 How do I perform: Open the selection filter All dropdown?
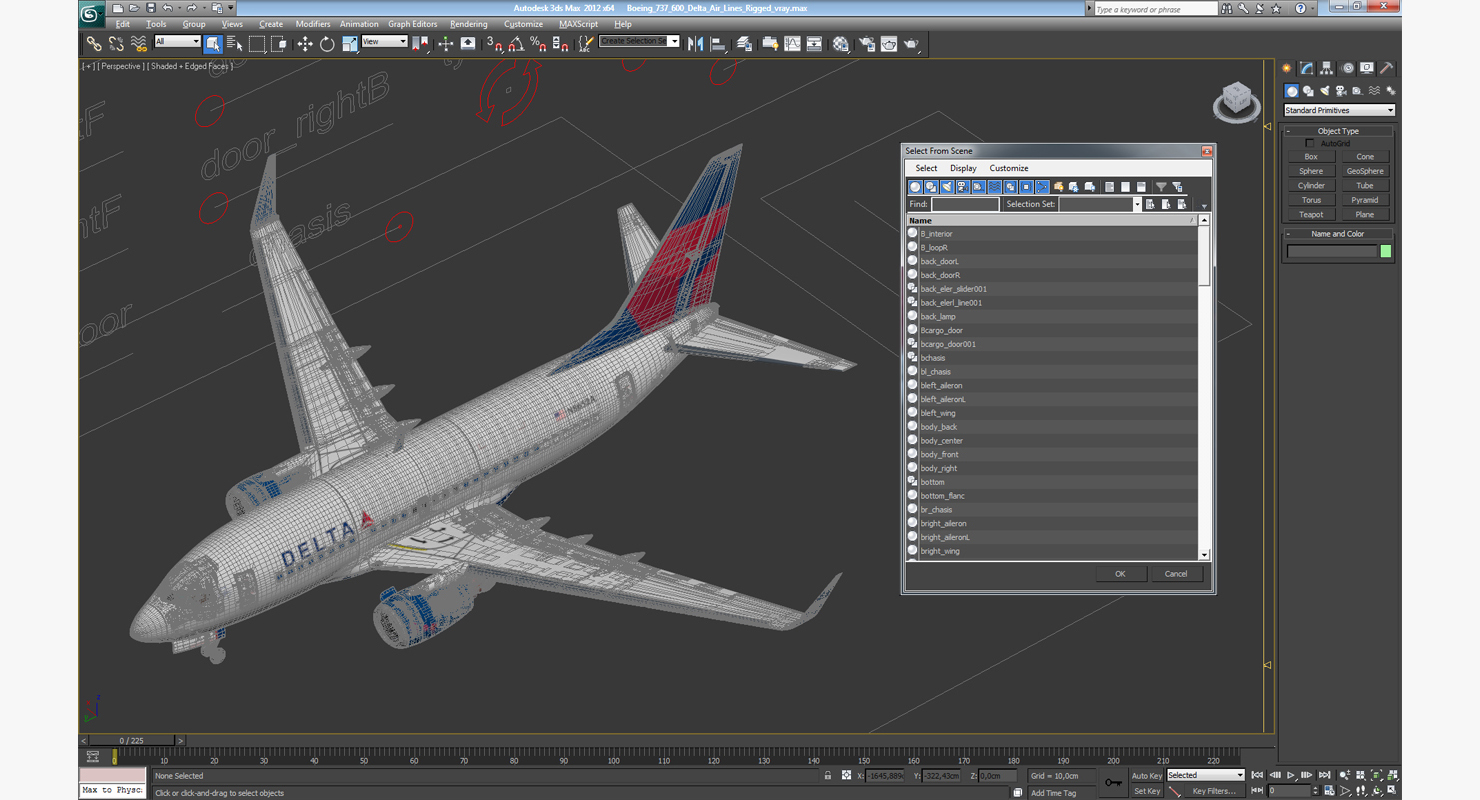(177, 41)
